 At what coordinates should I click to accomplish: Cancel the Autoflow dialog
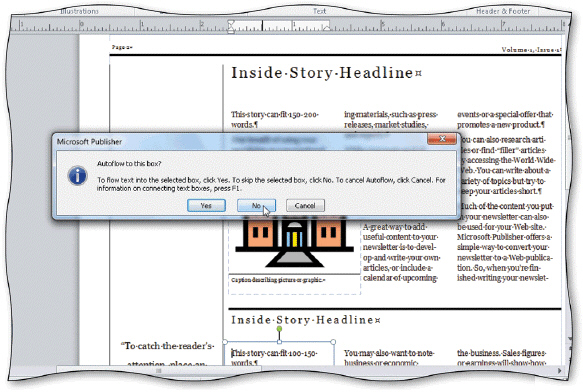coord(305,205)
